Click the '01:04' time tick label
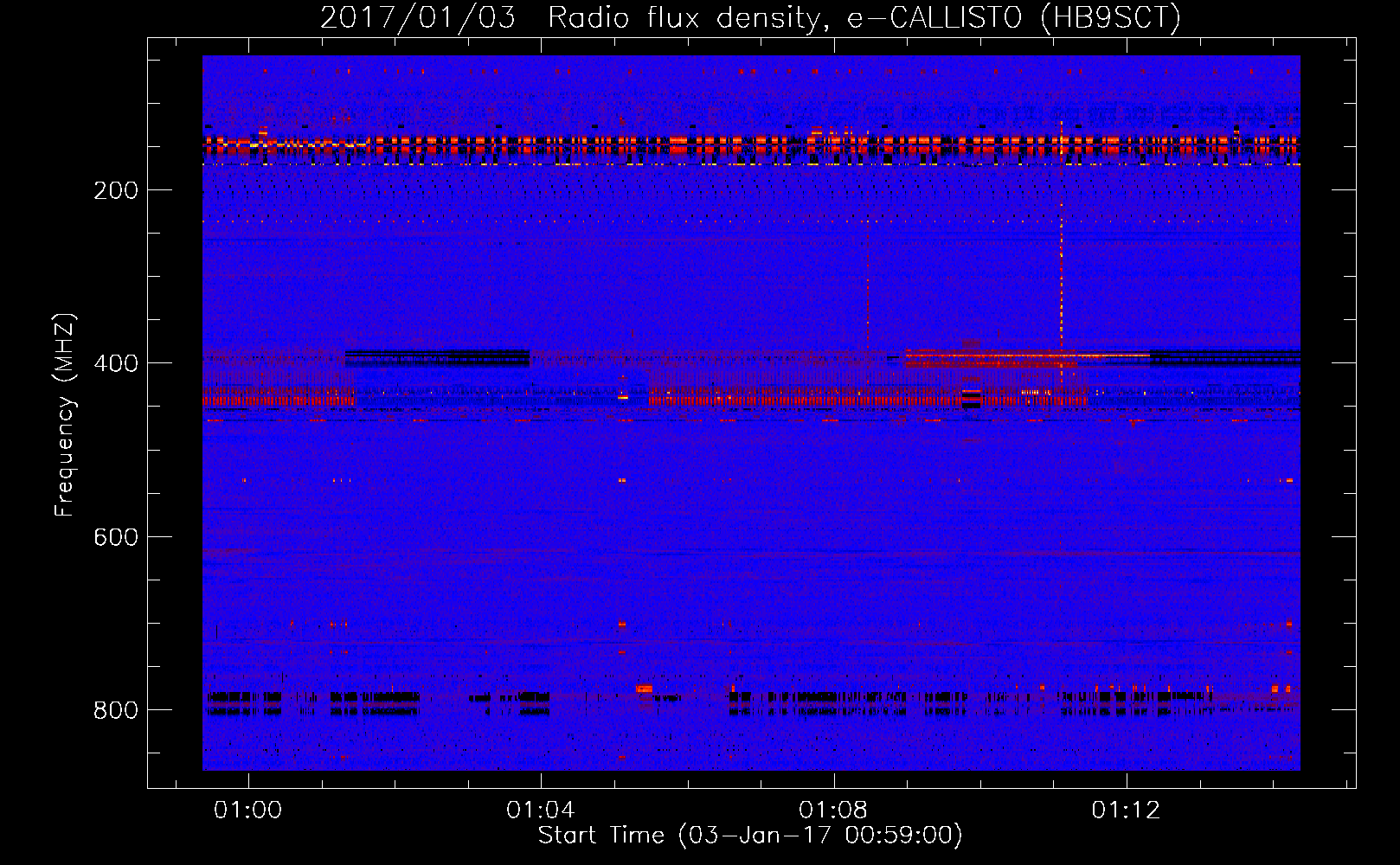 click(x=541, y=810)
